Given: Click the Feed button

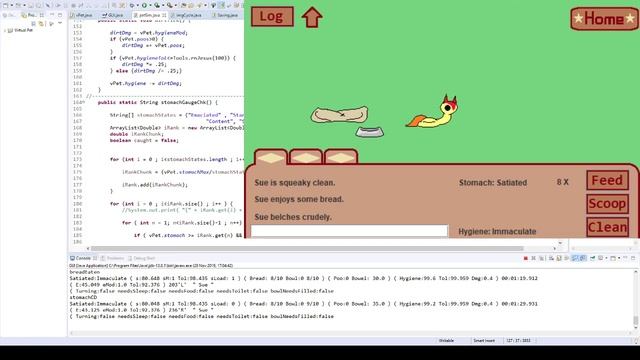Looking at the screenshot, I should (x=607, y=180).
